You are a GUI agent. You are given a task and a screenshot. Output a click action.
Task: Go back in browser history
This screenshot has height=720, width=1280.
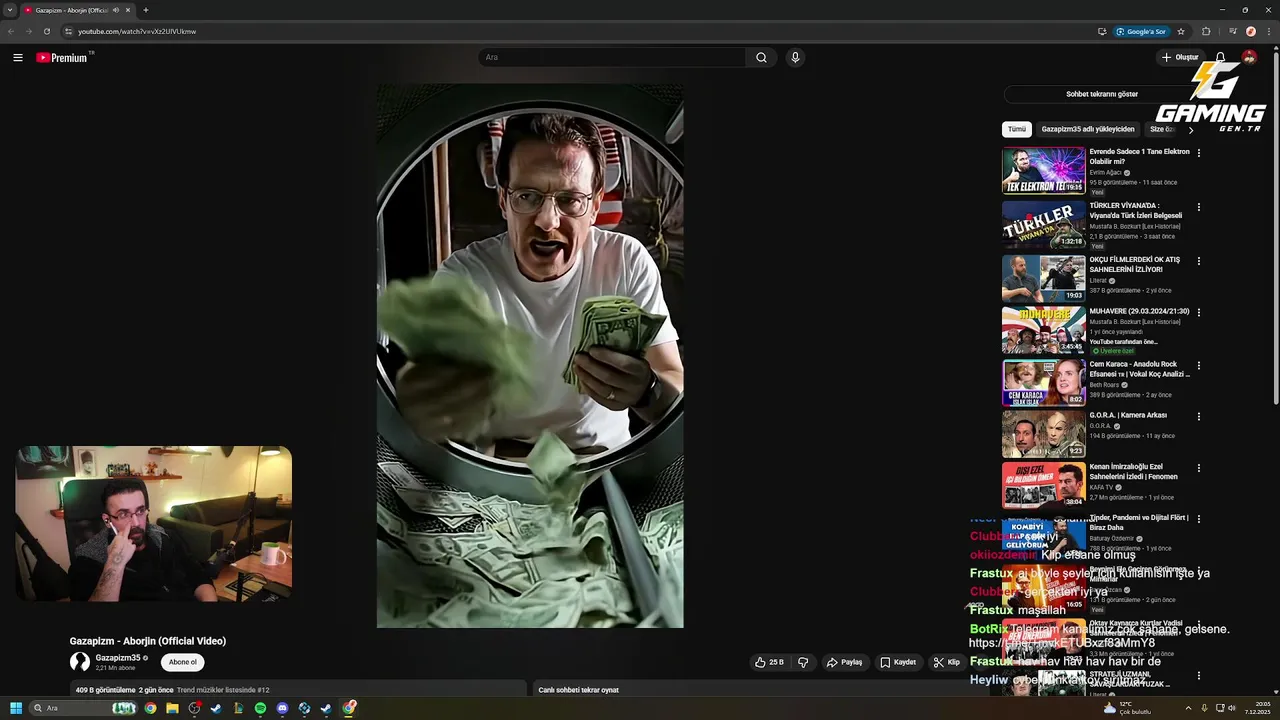(11, 31)
